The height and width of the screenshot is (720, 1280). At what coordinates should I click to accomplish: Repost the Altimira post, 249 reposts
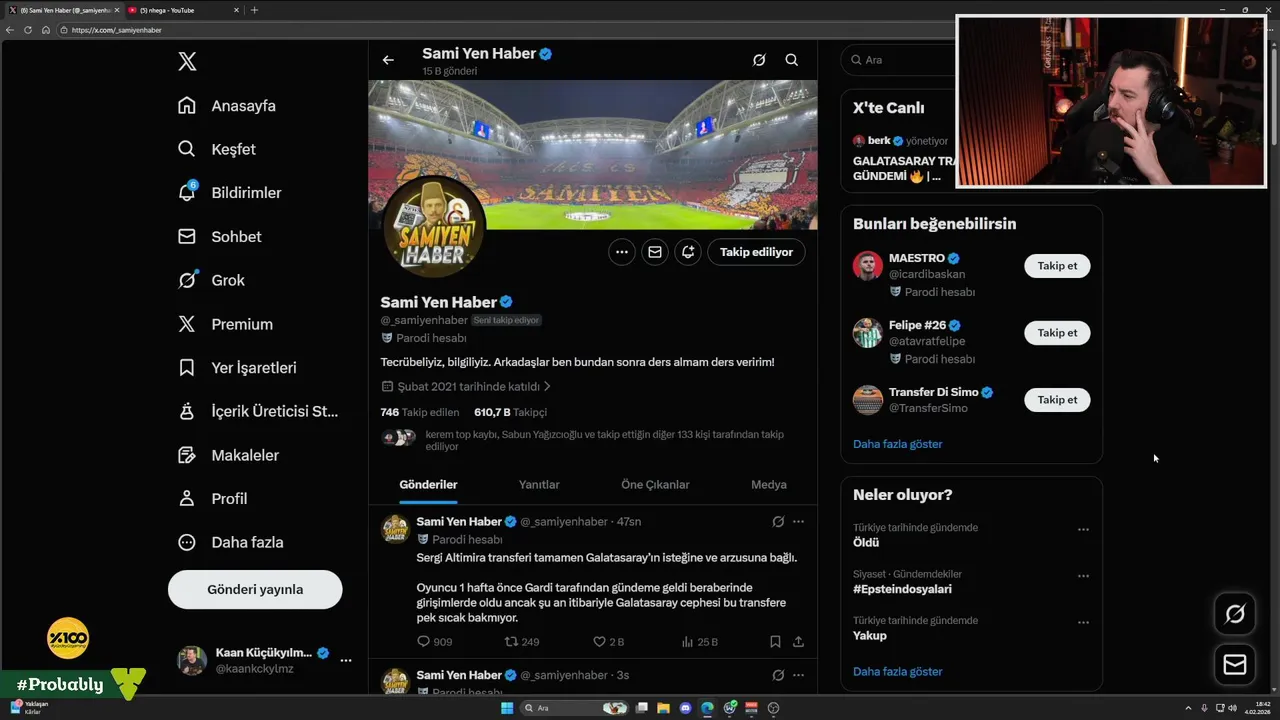click(521, 642)
